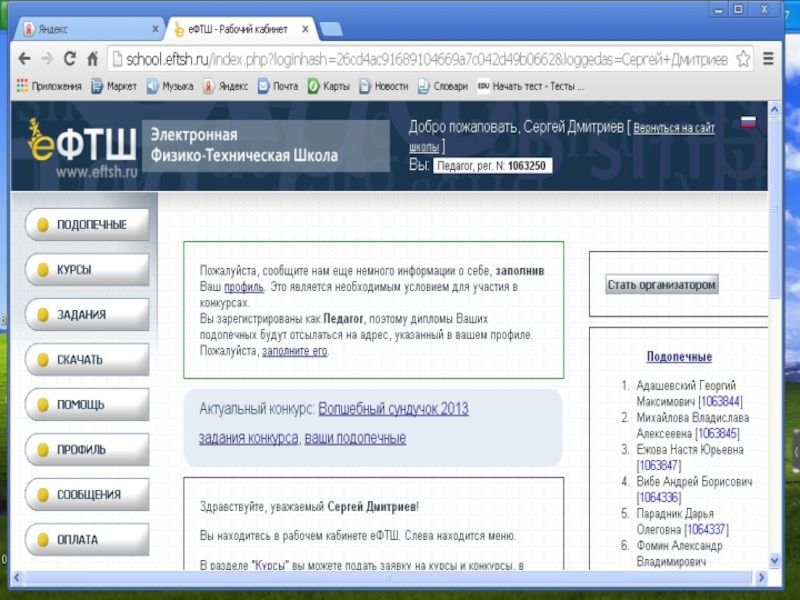Click the name Вибе Андрей Борисович
Image resolution: width=800 pixels, height=600 pixels.
coord(694,482)
